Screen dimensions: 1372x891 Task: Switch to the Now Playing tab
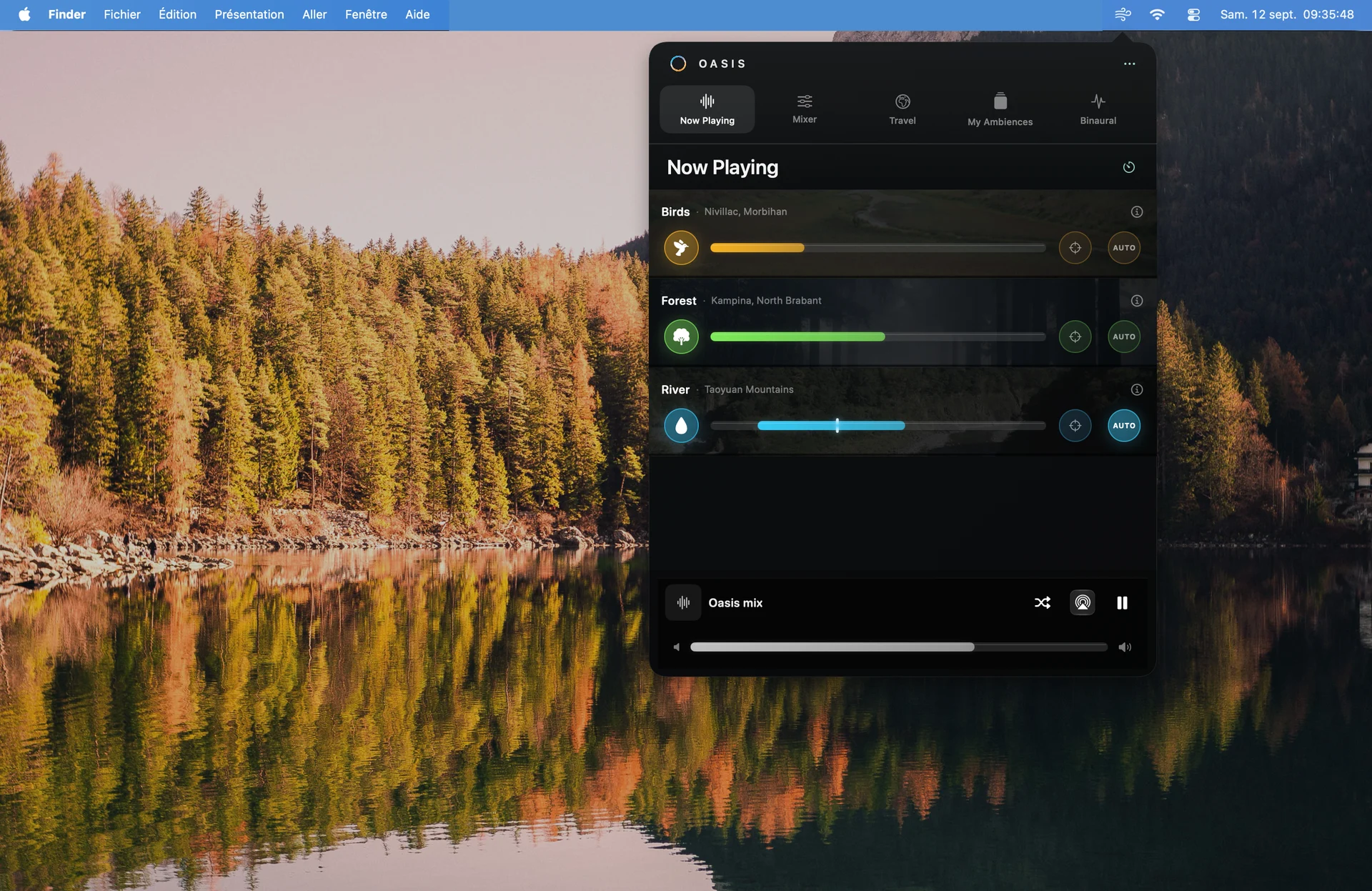(x=707, y=109)
